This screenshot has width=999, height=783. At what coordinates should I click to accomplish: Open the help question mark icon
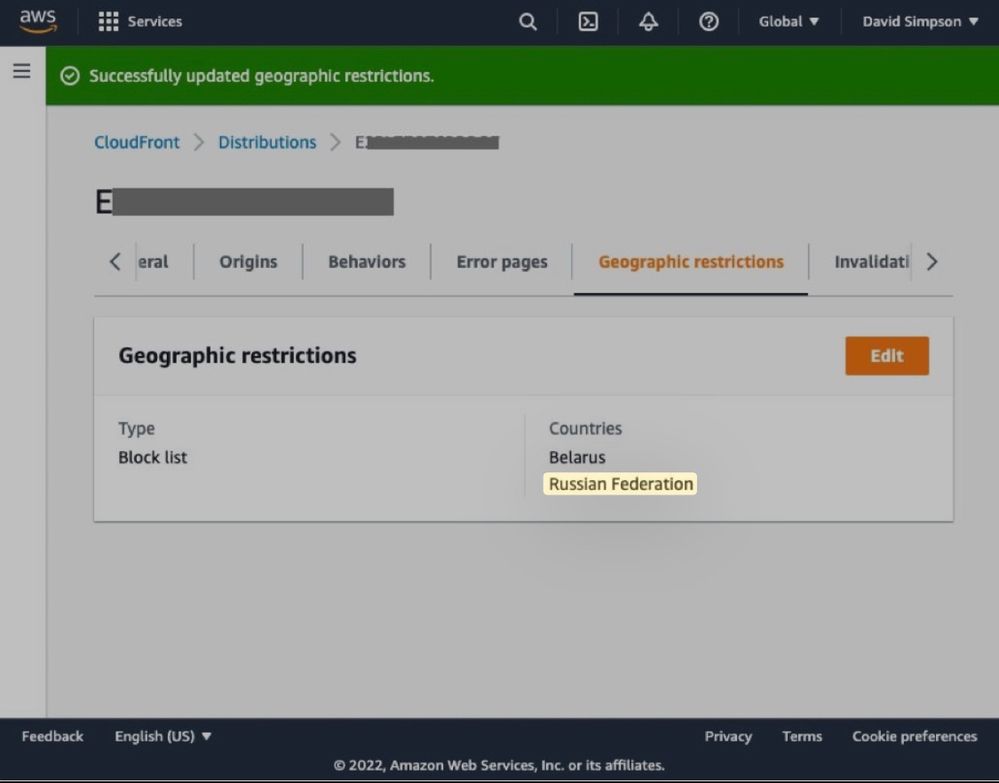coord(708,22)
